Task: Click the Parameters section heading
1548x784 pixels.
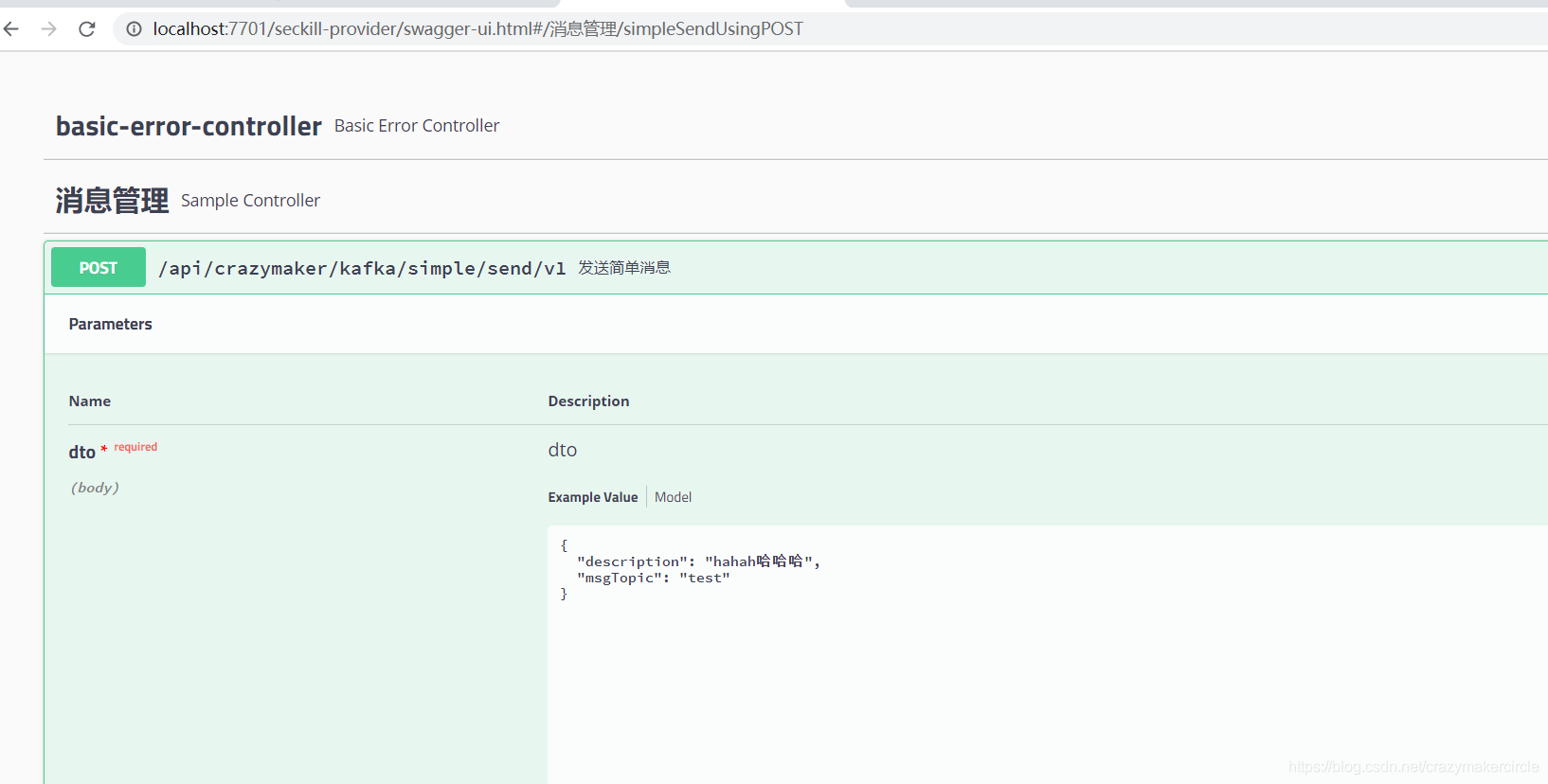Action: pos(110,324)
